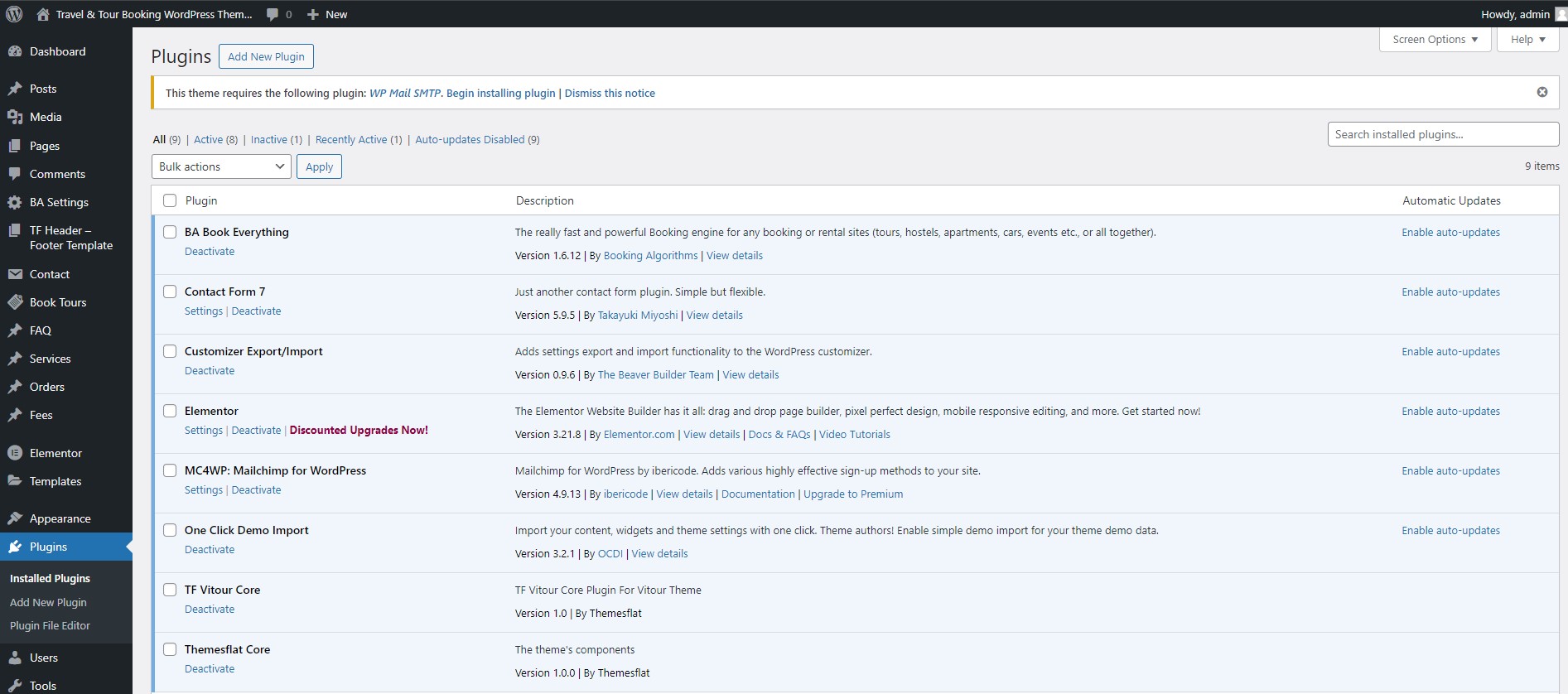Check the Contact Form 7 checkbox
The image size is (1568, 694).
(x=170, y=292)
